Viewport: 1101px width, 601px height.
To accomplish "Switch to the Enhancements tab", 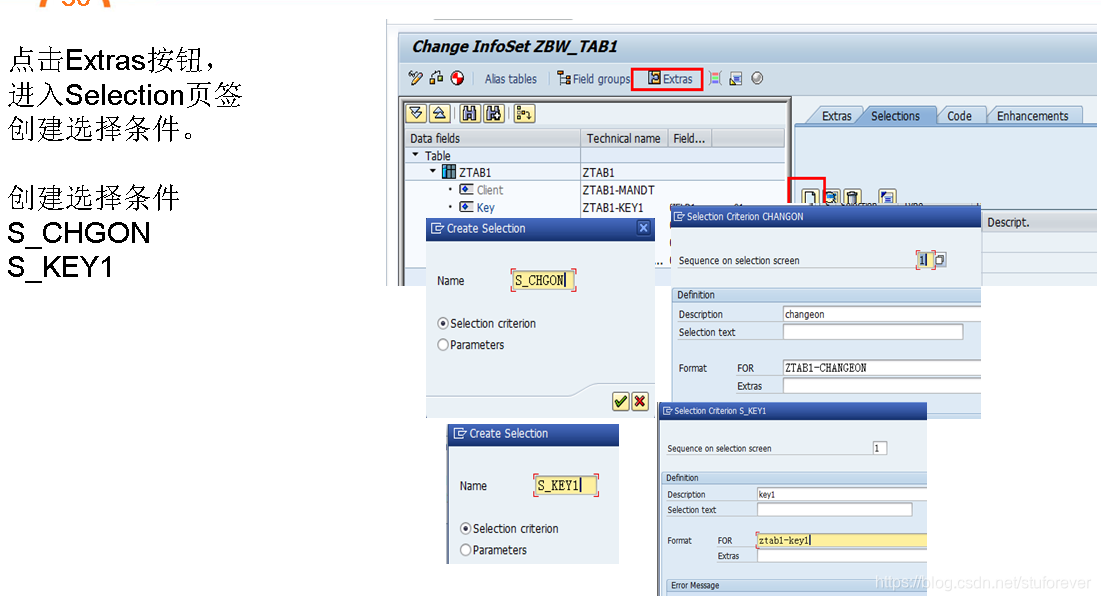I will pos(1032,116).
